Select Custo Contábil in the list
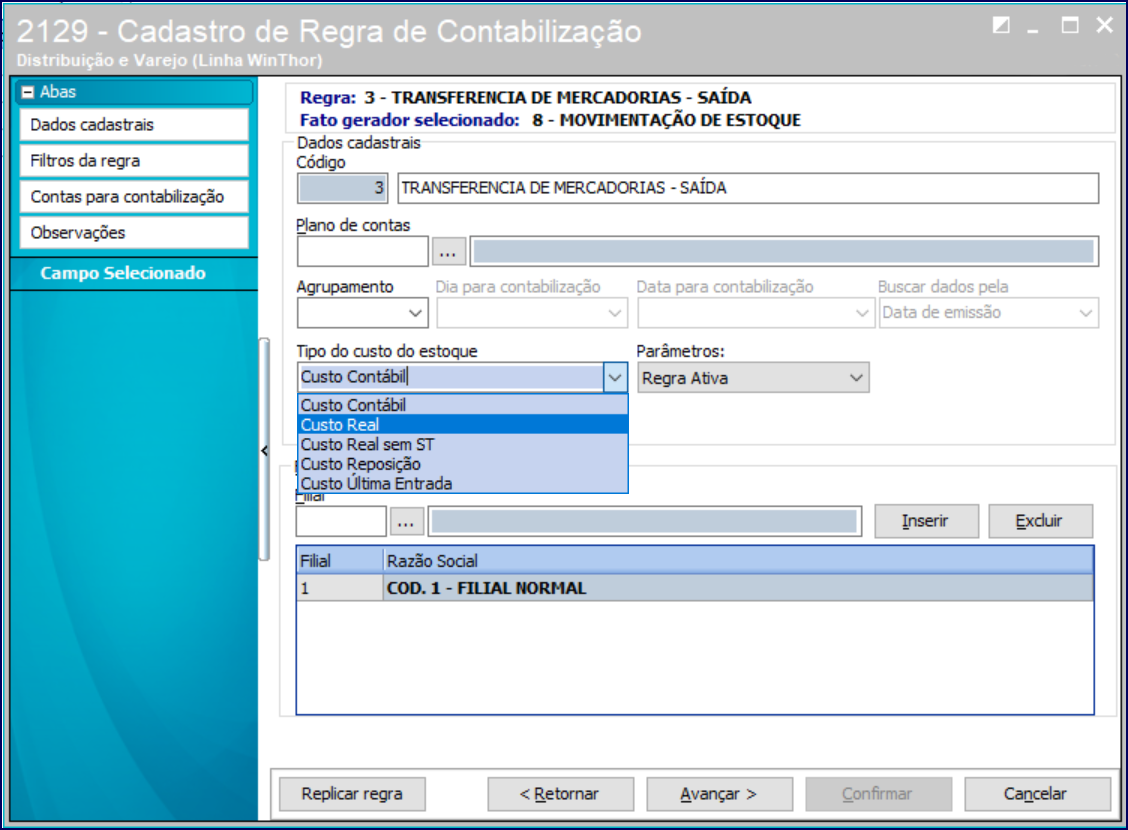 [x=463, y=405]
